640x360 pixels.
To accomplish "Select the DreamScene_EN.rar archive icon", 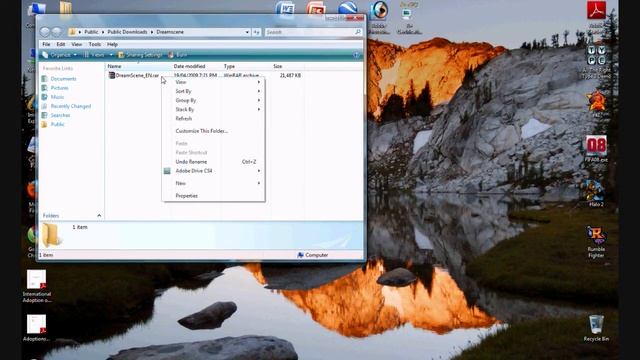I will pos(112,75).
